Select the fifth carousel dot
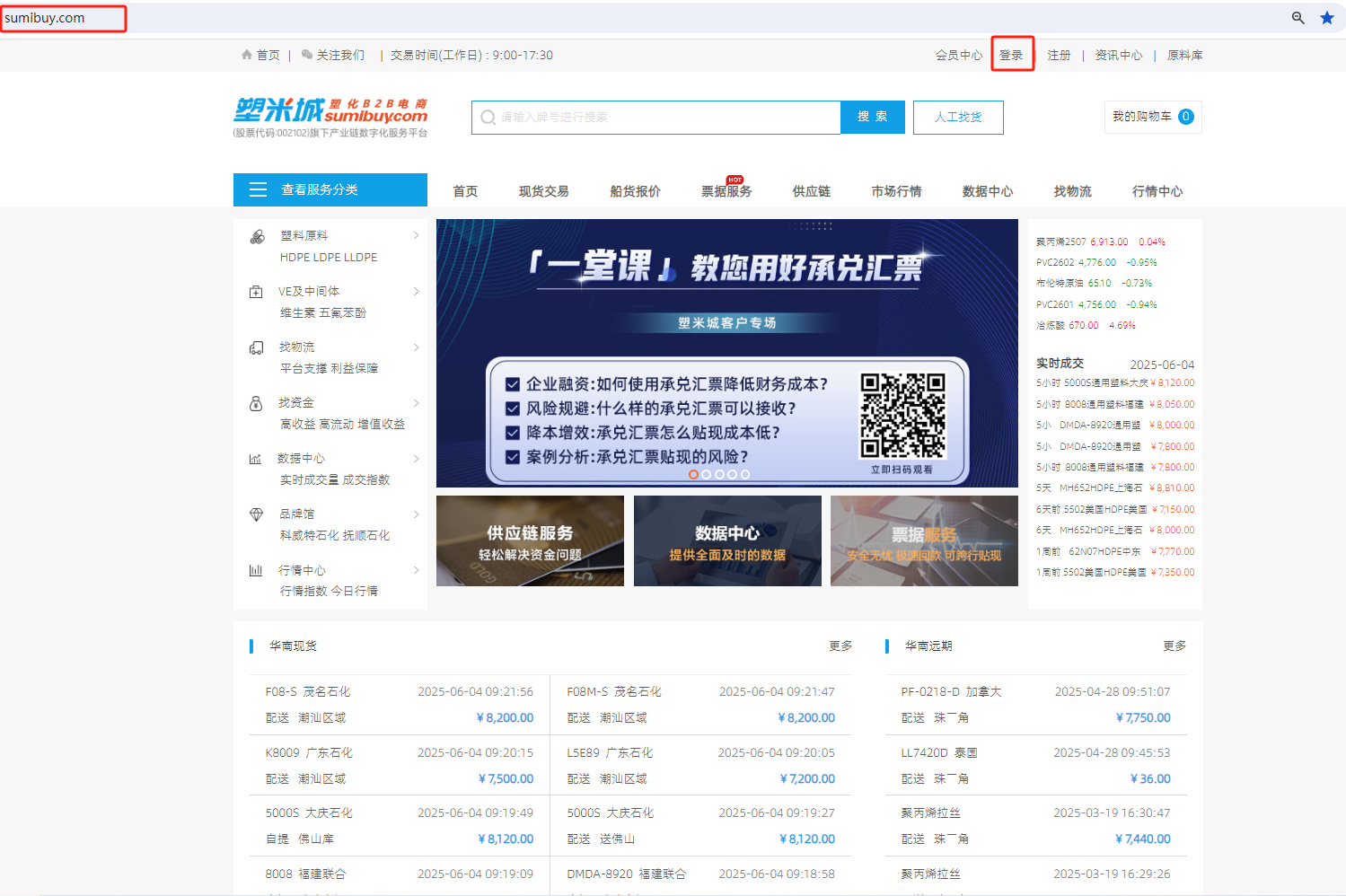This screenshot has height=896, width=1346. [x=744, y=474]
